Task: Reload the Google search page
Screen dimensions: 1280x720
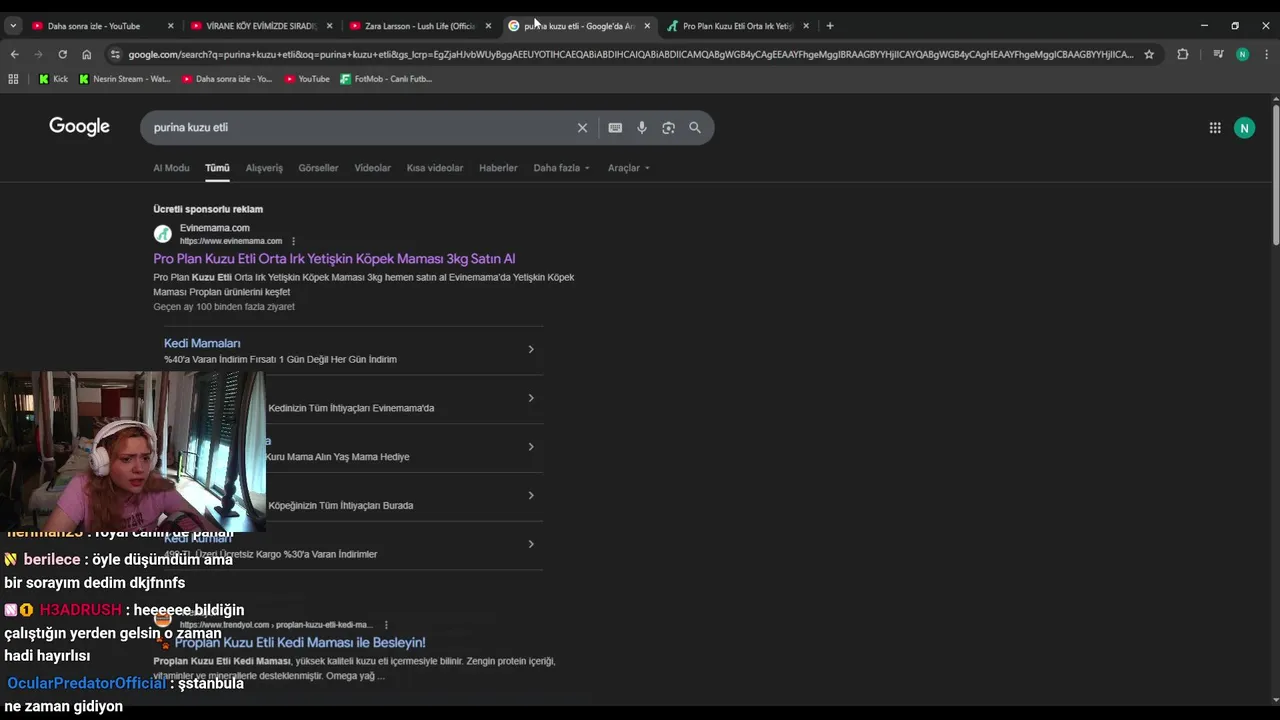Action: (x=62, y=54)
